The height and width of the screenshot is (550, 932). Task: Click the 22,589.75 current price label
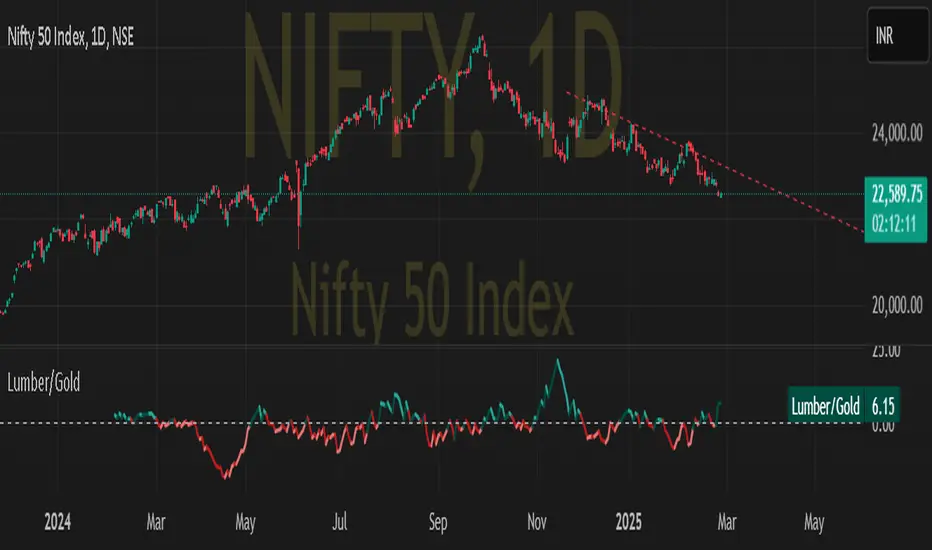click(896, 194)
